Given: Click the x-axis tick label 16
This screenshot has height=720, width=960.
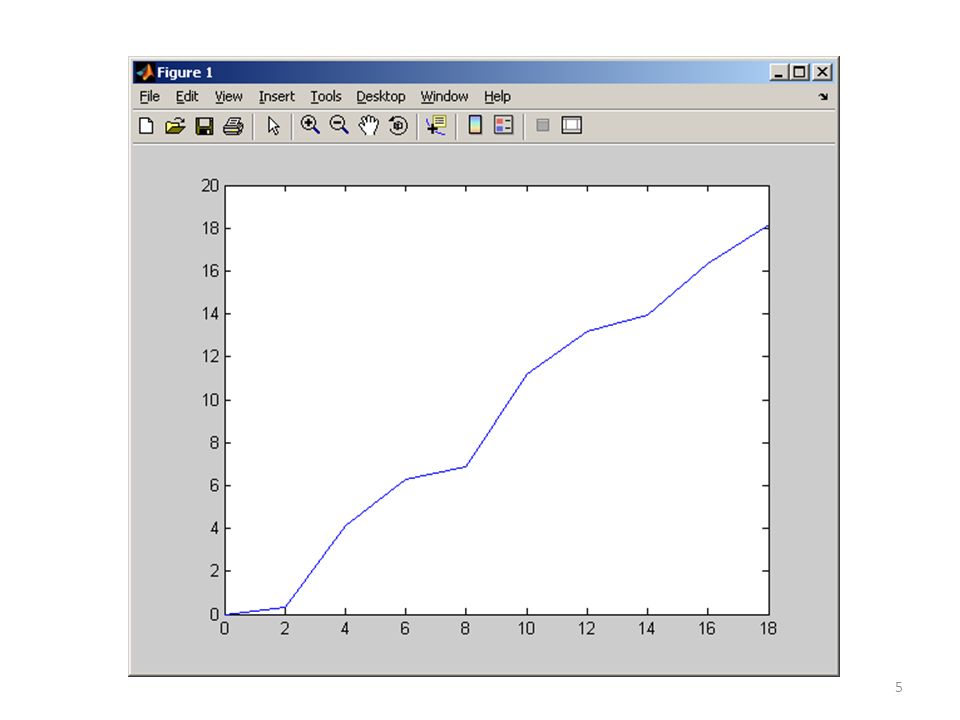Looking at the screenshot, I should (707, 629).
